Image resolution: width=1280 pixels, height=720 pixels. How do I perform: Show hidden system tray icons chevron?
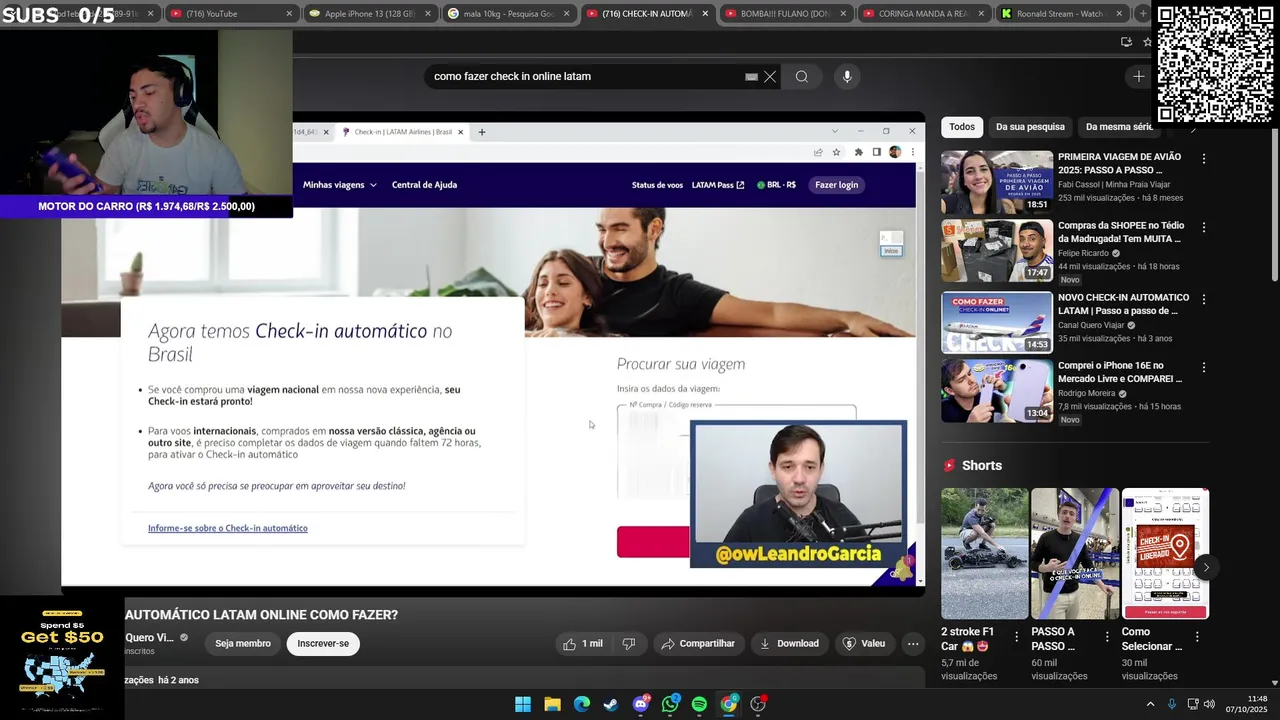[x=1150, y=704]
